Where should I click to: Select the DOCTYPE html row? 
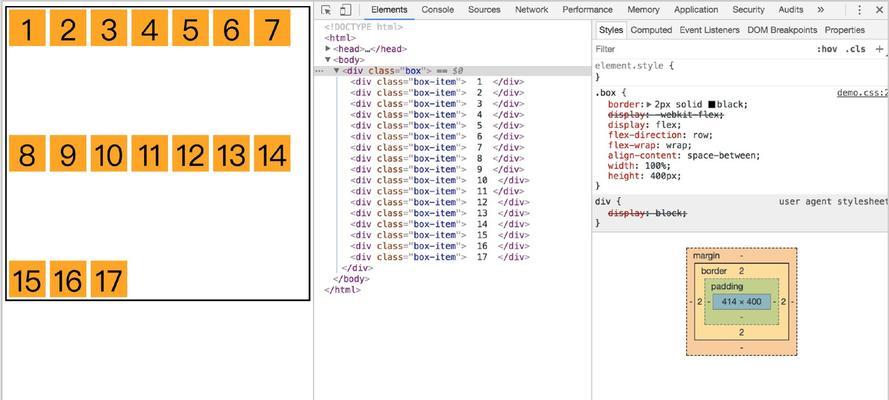[363, 27]
